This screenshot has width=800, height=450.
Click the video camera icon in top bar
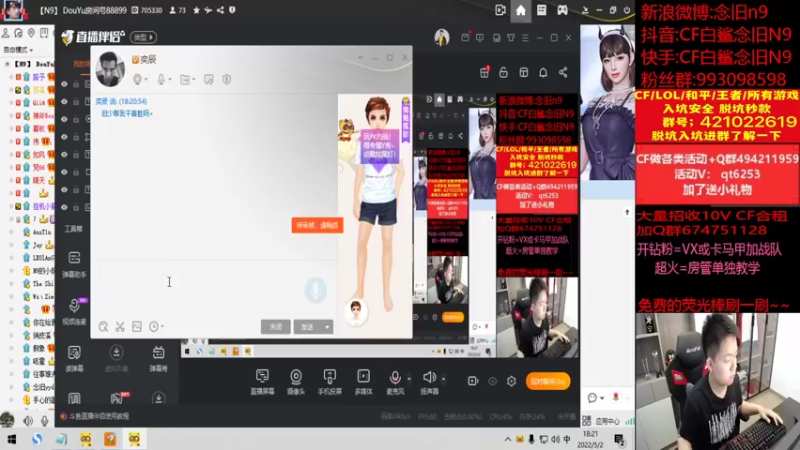point(501,10)
